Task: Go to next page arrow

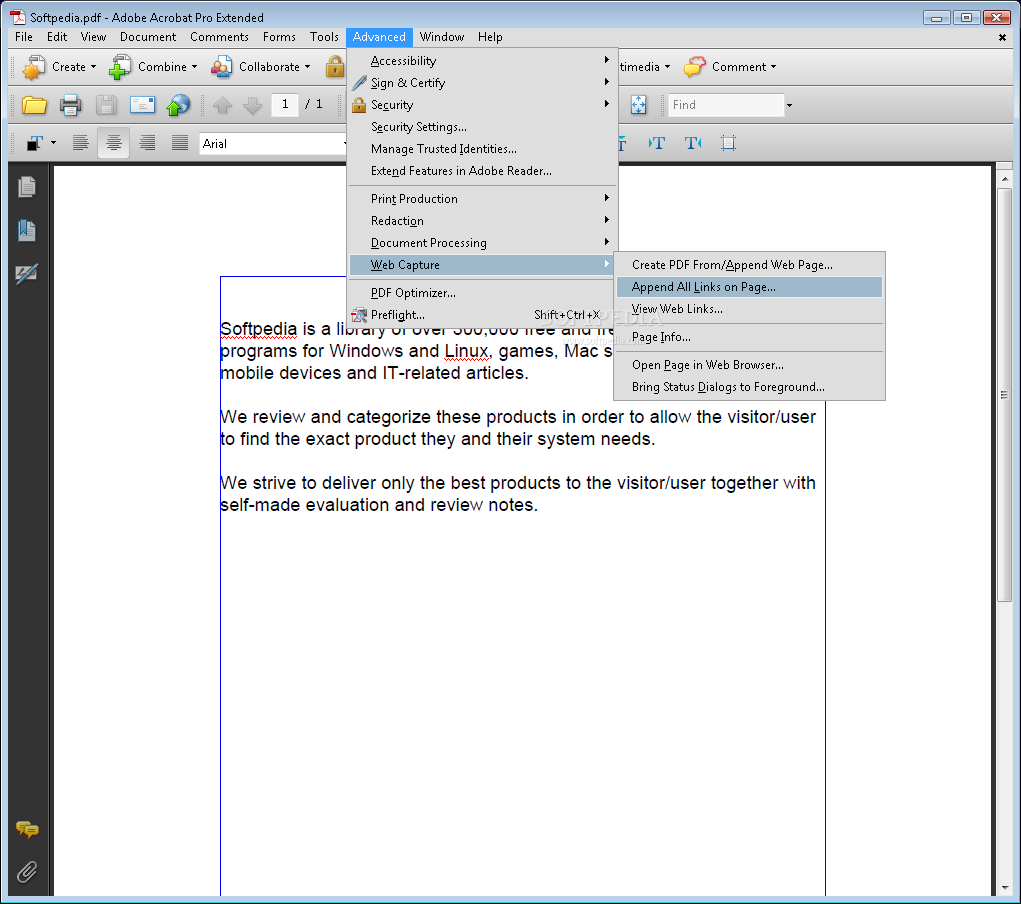Action: click(x=252, y=105)
